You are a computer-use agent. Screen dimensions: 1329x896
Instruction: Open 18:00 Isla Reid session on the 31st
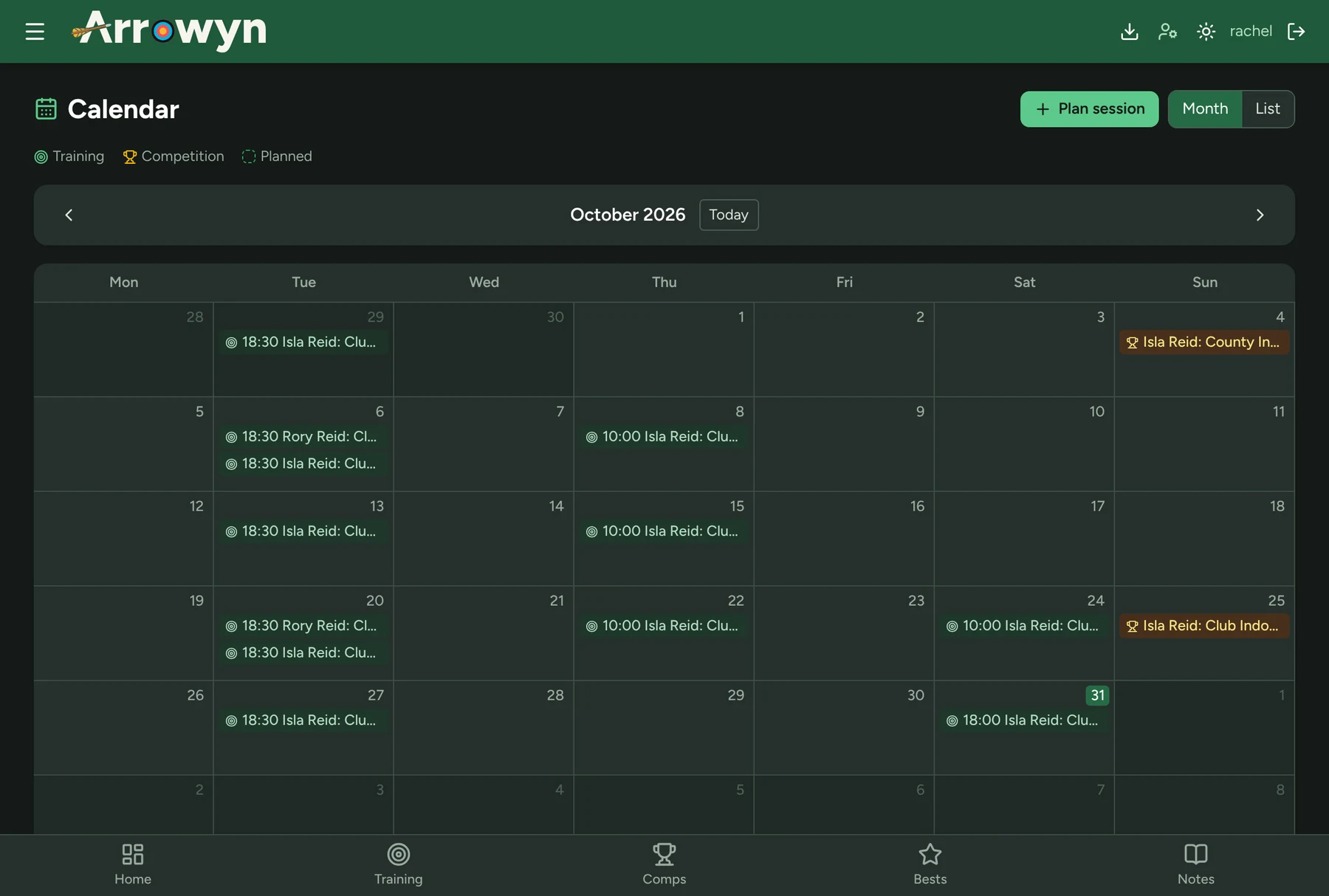point(1024,720)
